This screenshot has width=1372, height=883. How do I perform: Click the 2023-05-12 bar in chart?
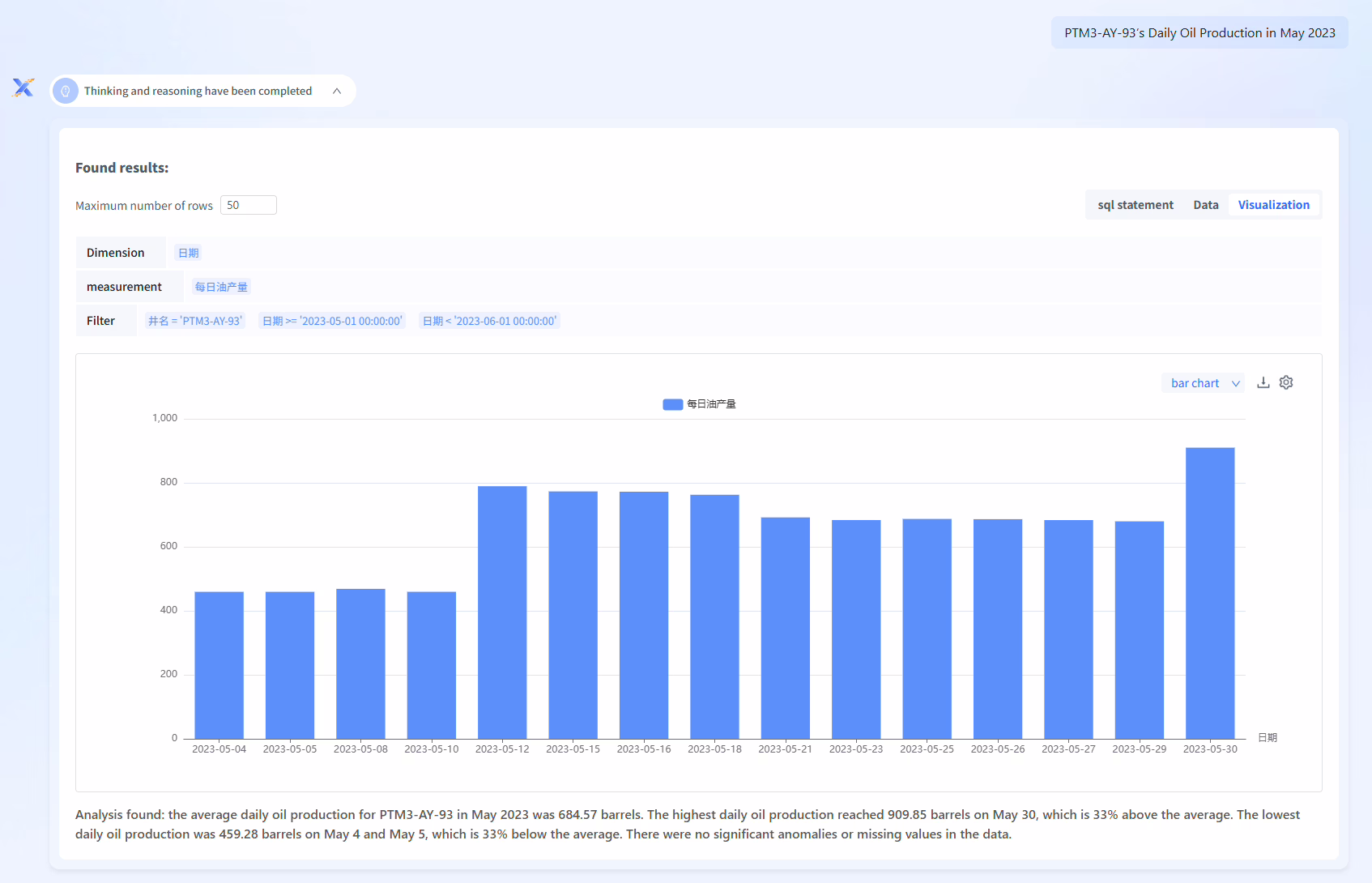coord(502,612)
